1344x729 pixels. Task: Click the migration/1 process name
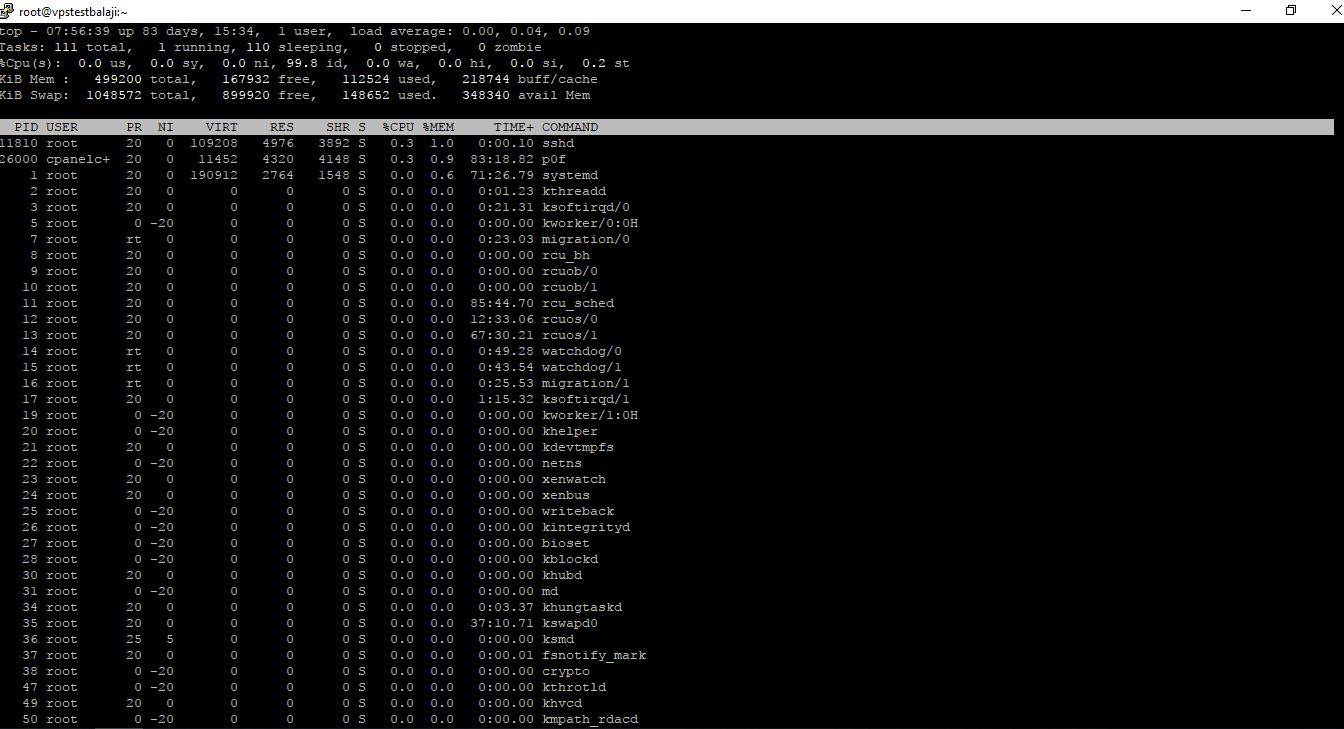pos(586,383)
